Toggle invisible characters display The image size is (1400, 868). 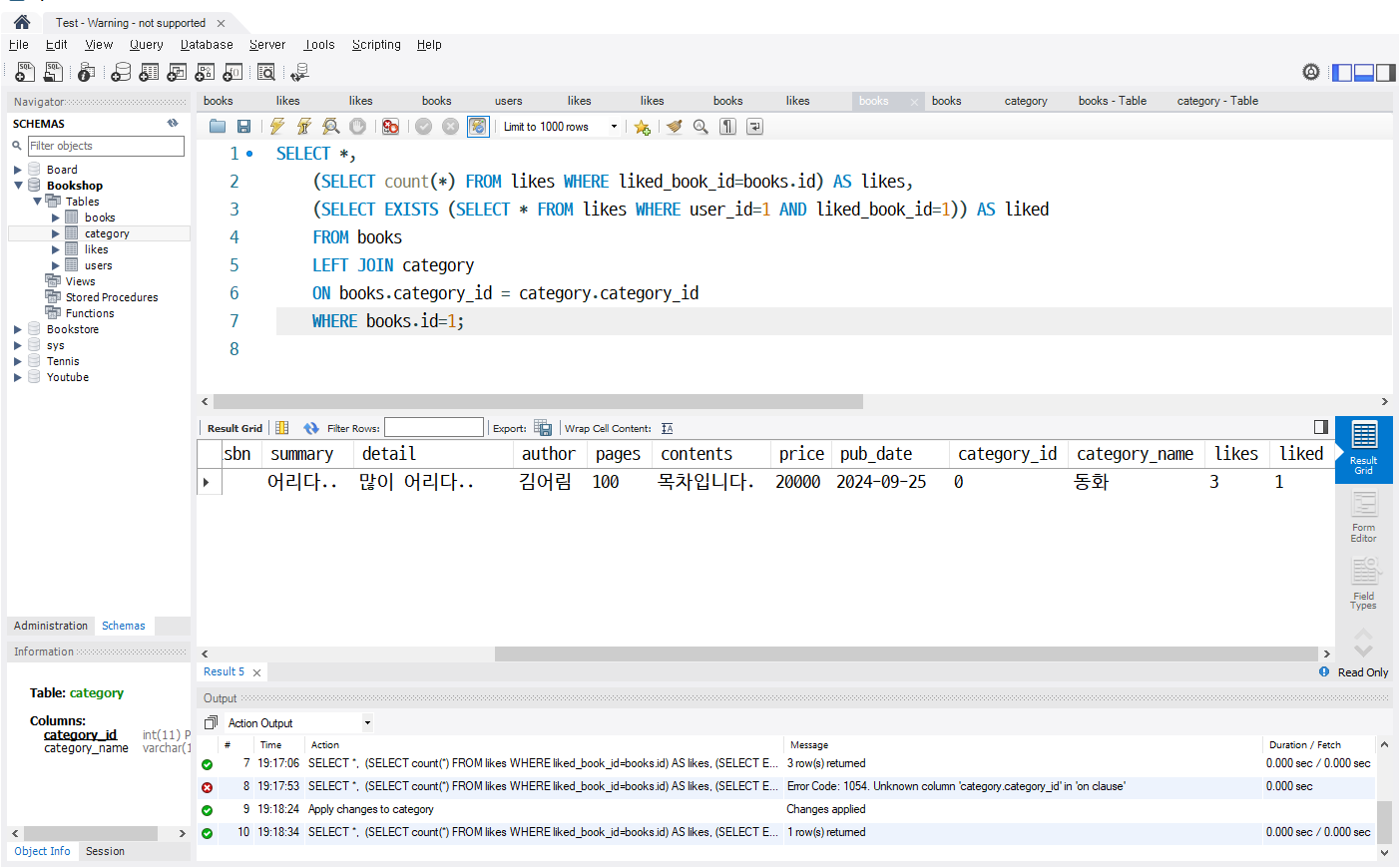pyautogui.click(x=727, y=127)
